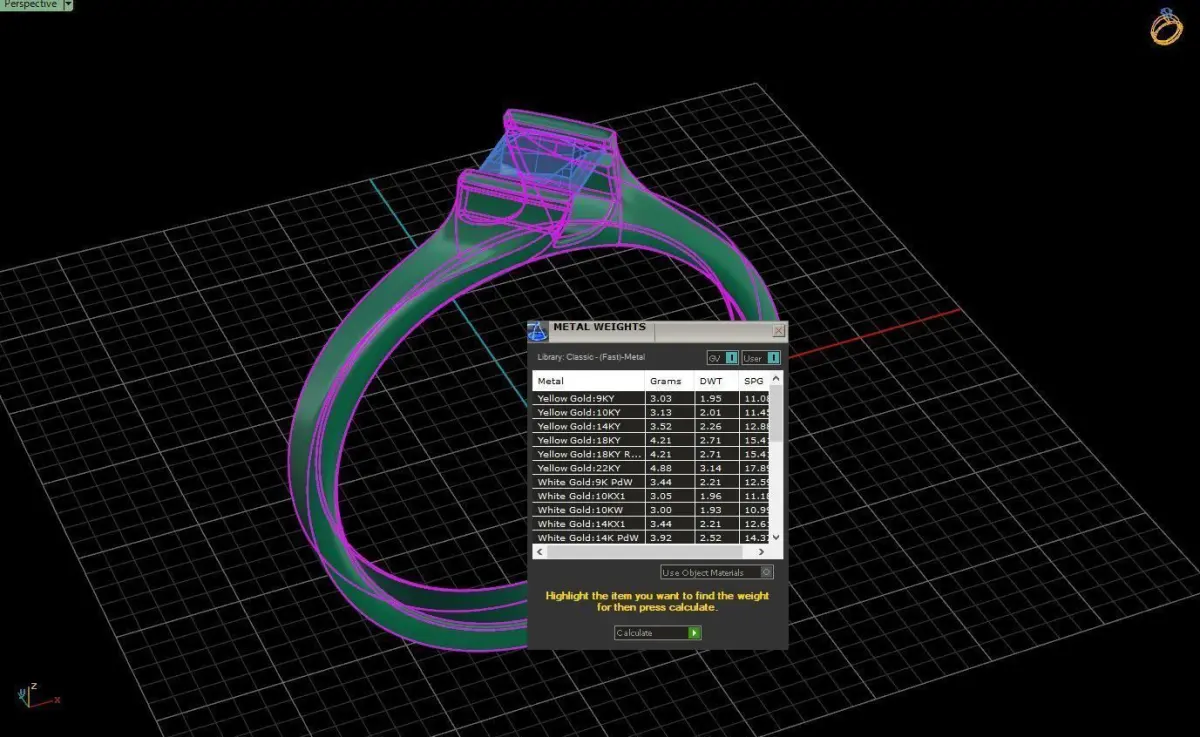Viewport: 1200px width, 737px height.
Task: Select the White Gold:10KW row
Action: point(651,510)
